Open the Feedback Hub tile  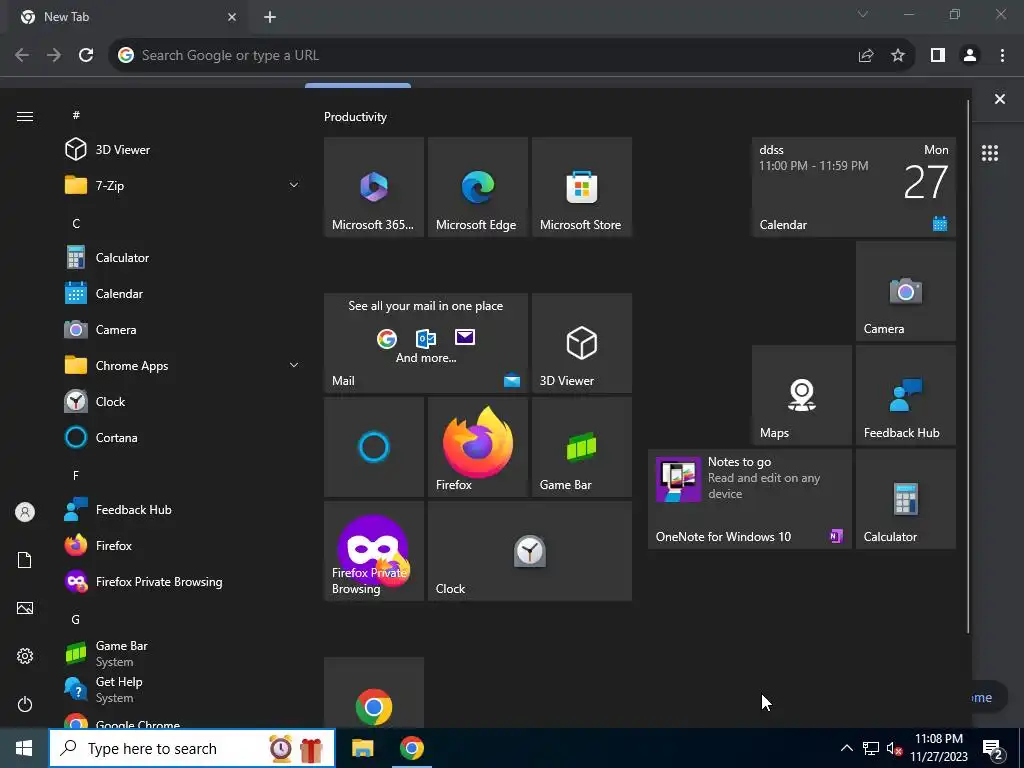pyautogui.click(x=906, y=395)
